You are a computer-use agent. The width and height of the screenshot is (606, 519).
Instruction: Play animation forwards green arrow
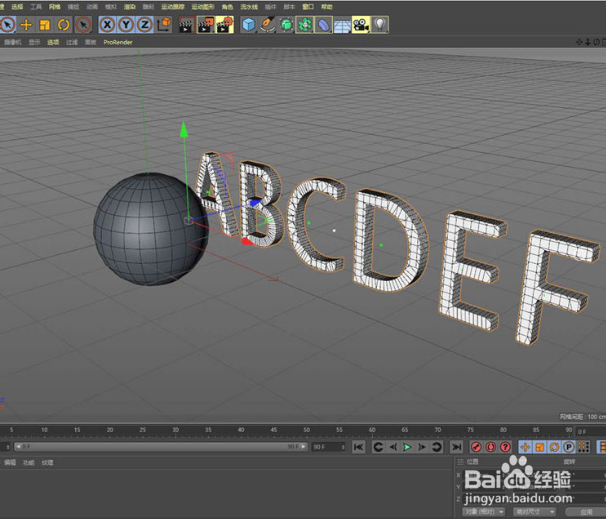coord(407,447)
